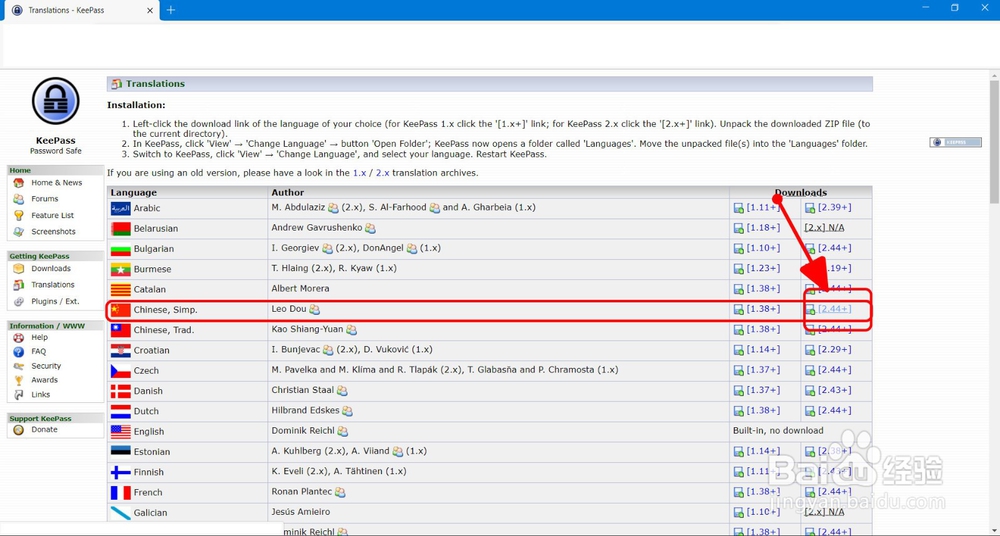Download Belarusian 1.18+ translation
Screen dimensions: 1000x536
pyautogui.click(x=763, y=228)
